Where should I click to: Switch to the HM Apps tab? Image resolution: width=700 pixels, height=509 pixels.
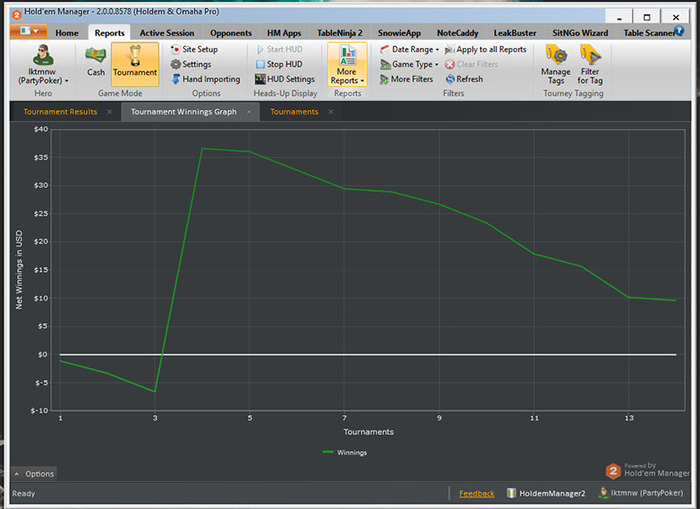(284, 33)
